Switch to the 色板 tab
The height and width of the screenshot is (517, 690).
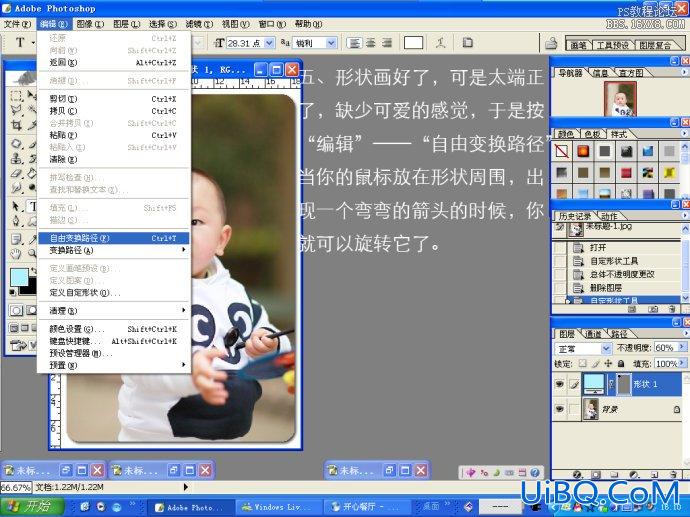(593, 134)
